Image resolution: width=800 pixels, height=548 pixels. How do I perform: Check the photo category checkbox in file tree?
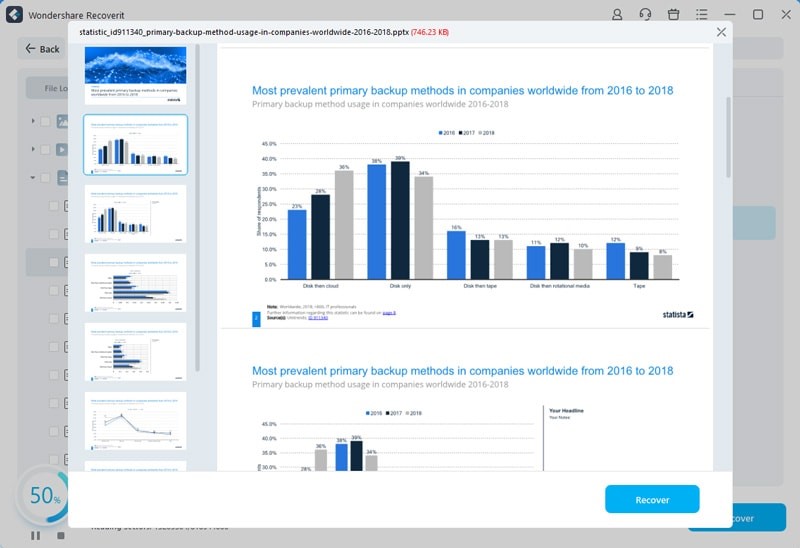click(x=45, y=122)
